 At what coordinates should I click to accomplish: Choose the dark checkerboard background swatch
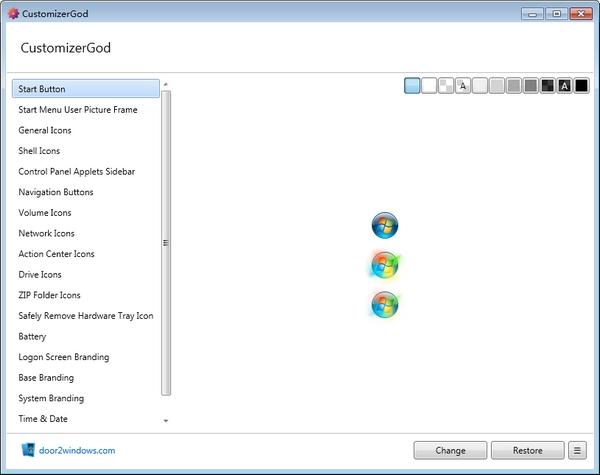[x=548, y=86]
